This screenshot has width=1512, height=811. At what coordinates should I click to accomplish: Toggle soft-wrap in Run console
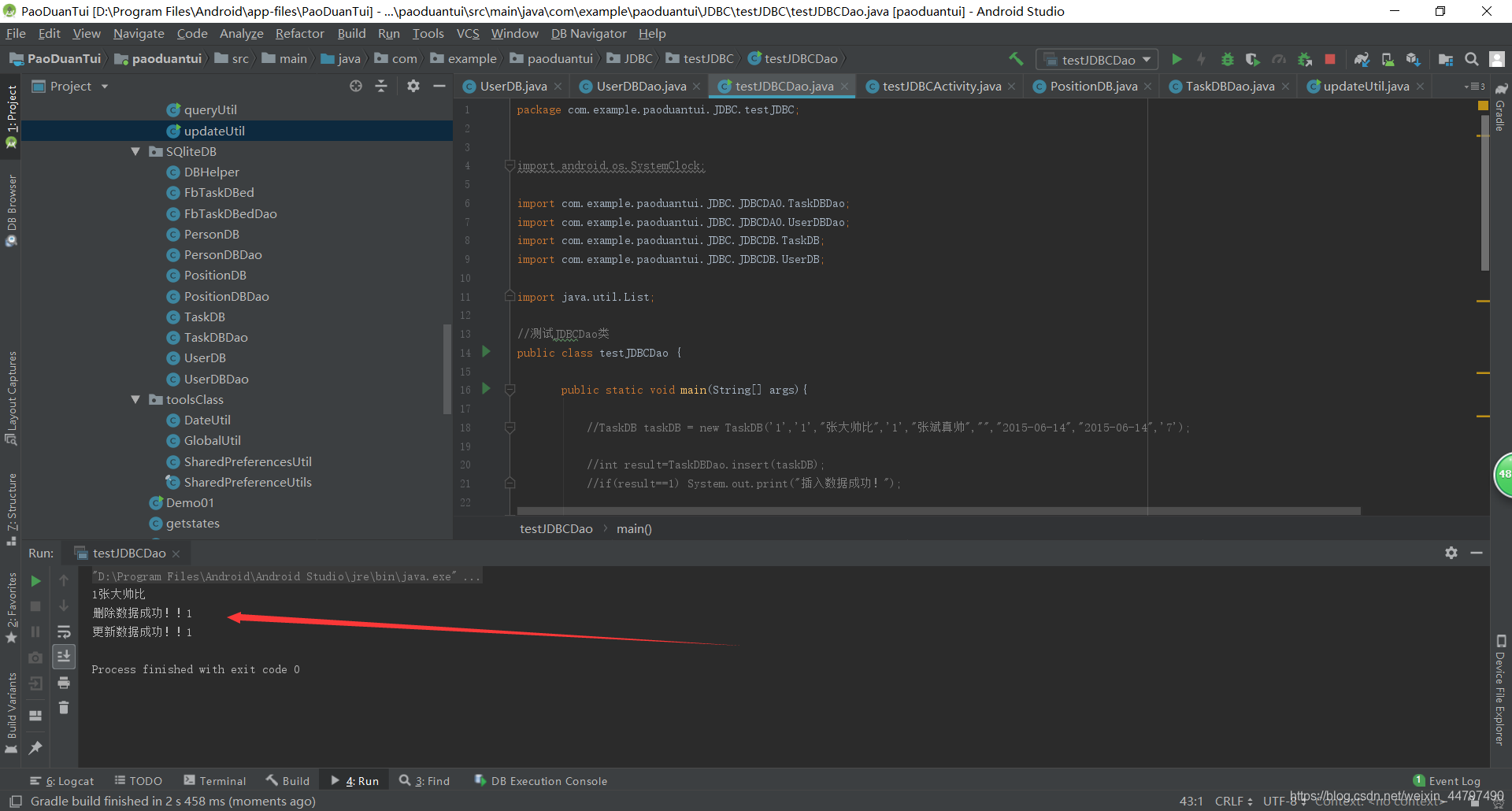64,631
